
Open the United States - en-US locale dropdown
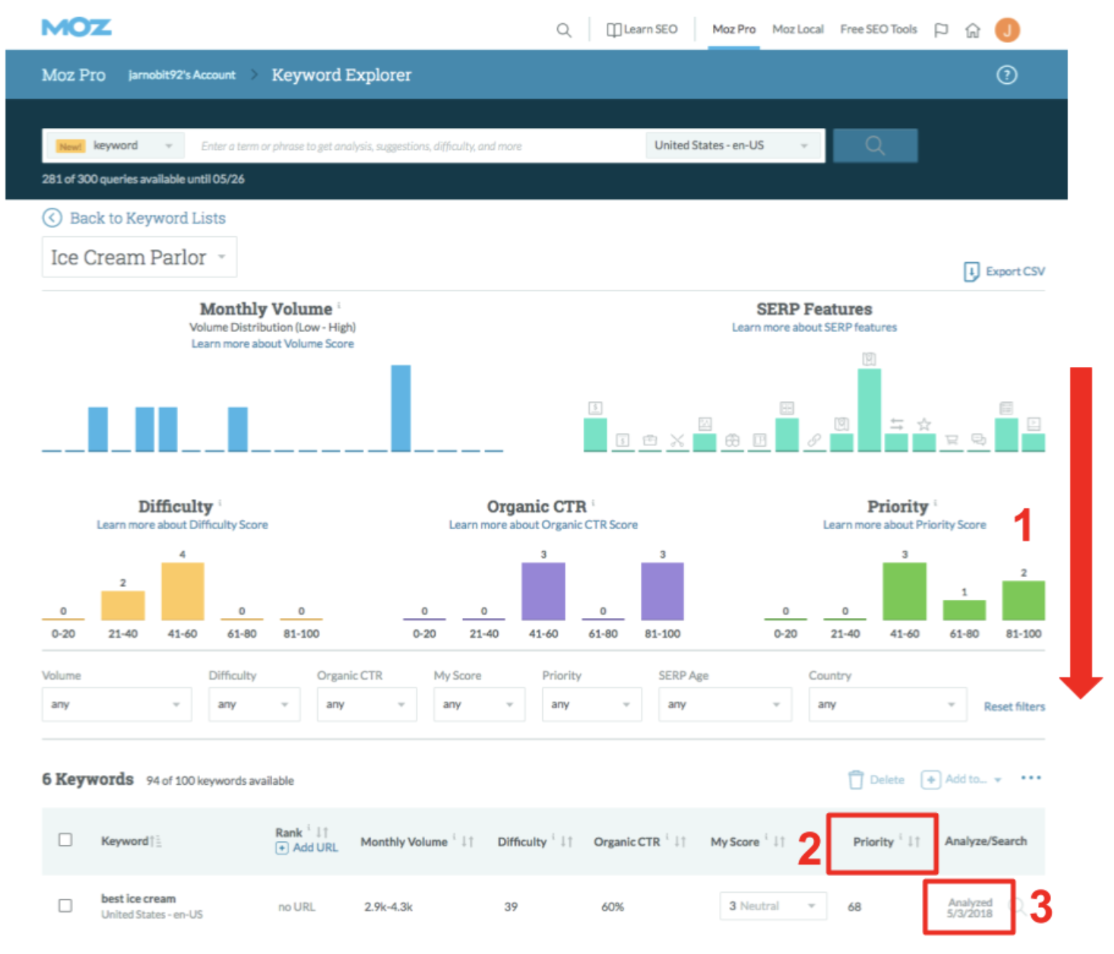point(734,146)
